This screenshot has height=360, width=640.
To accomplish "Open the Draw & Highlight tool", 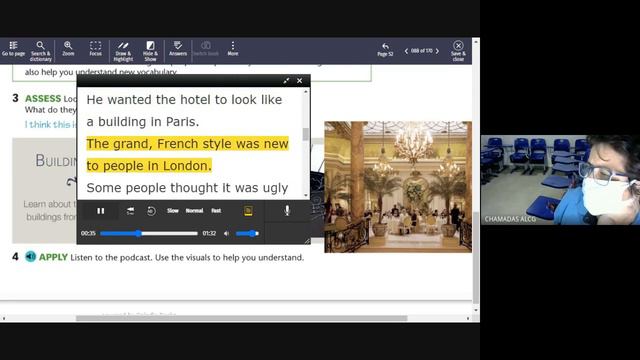I will tap(123, 51).
